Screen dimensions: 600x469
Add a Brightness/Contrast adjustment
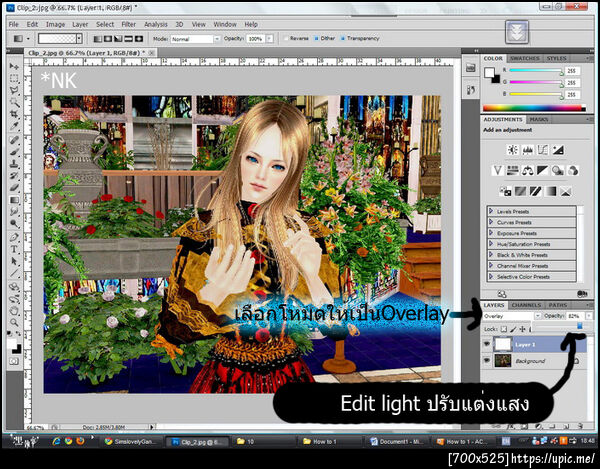(x=513, y=150)
